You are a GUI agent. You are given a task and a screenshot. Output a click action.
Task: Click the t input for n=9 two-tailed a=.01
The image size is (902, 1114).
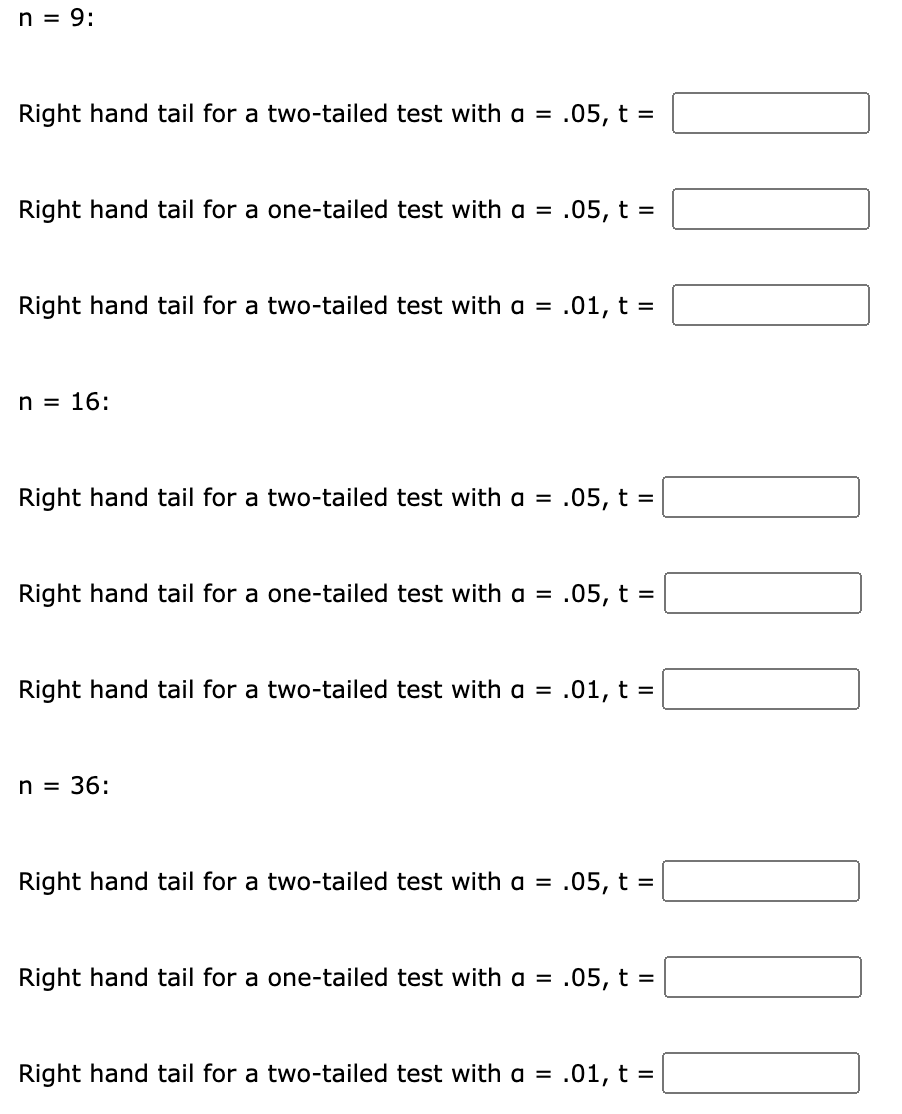tap(770, 305)
